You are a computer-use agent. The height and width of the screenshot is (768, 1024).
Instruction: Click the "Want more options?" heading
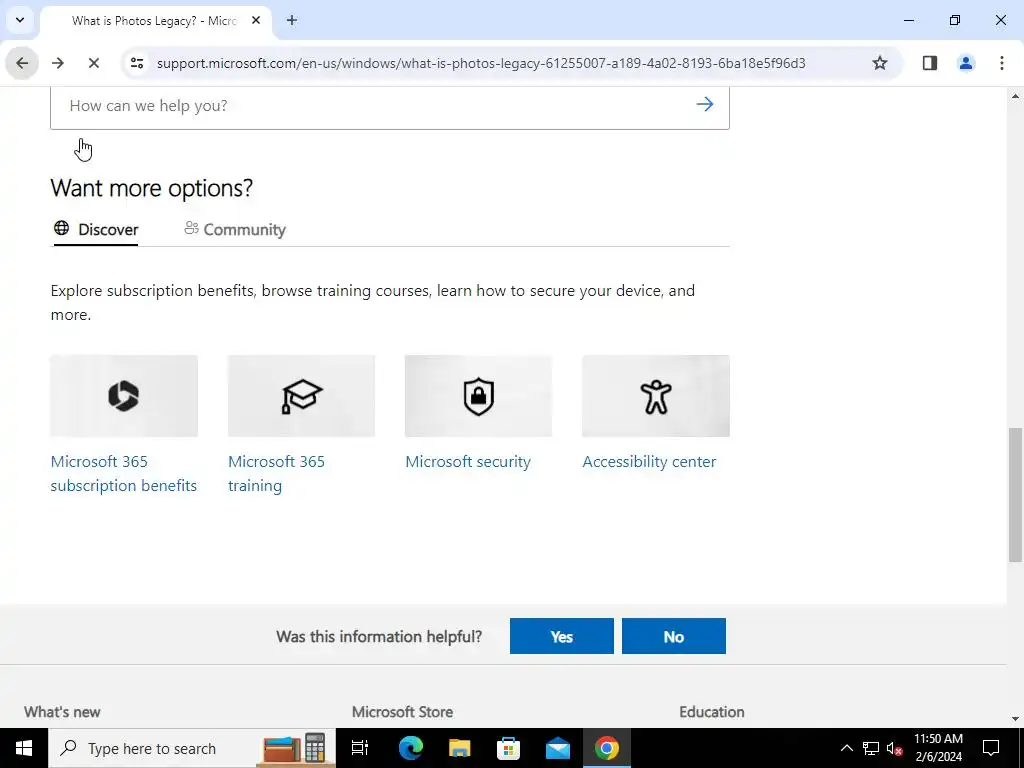click(x=152, y=188)
